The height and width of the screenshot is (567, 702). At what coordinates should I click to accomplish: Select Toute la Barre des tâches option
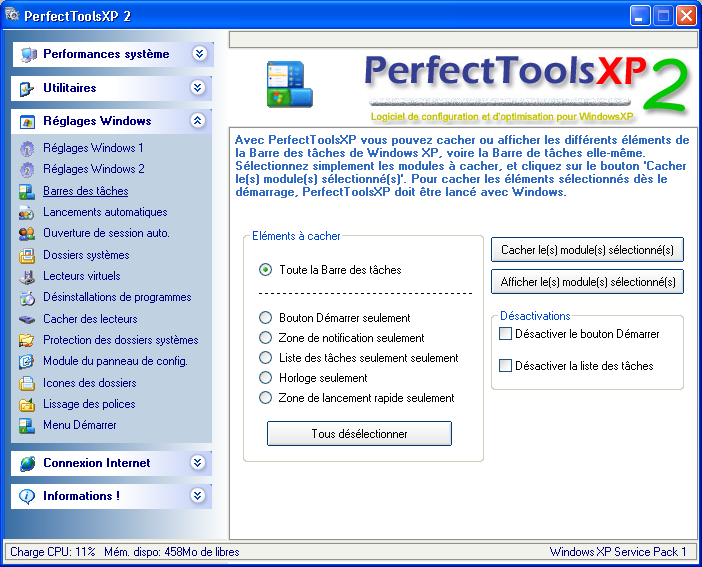coord(265,270)
